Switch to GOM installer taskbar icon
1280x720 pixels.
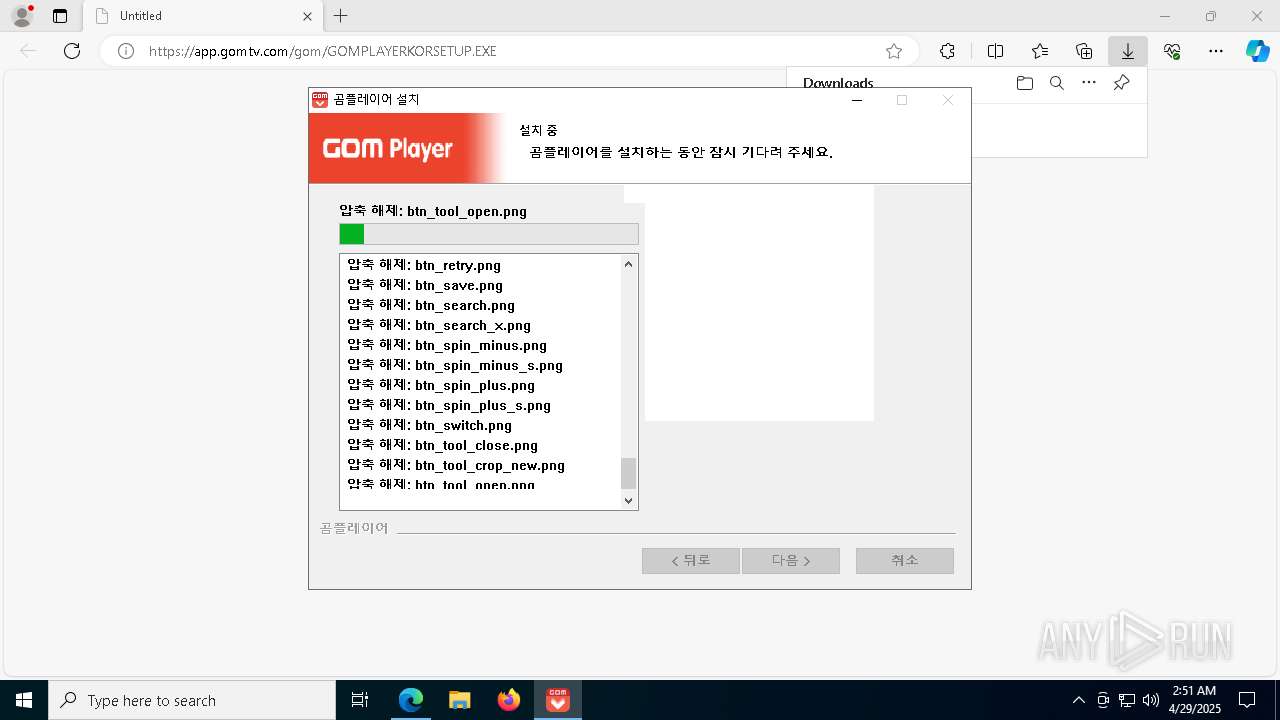558,700
